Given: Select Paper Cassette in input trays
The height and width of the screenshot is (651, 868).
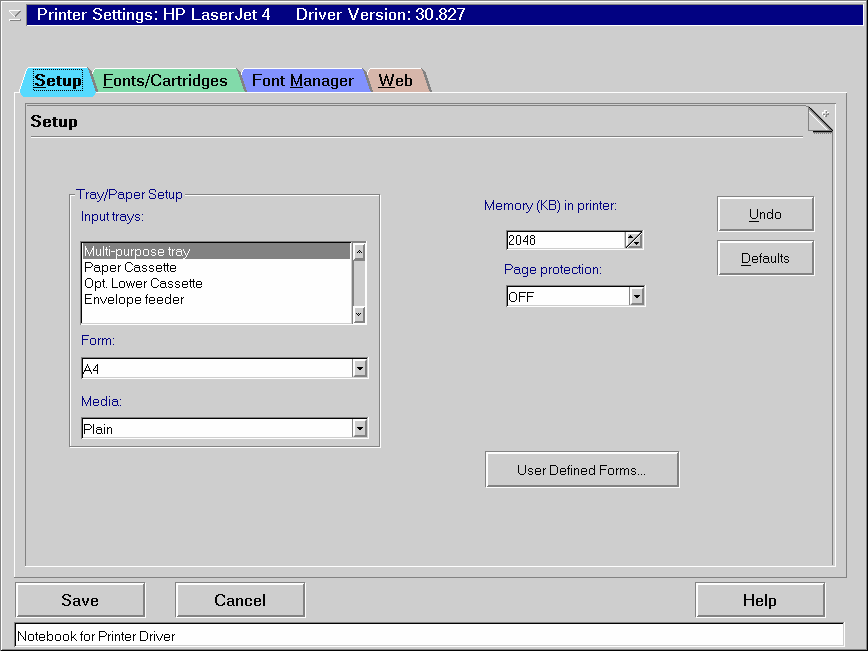Looking at the screenshot, I should pos(216,267).
